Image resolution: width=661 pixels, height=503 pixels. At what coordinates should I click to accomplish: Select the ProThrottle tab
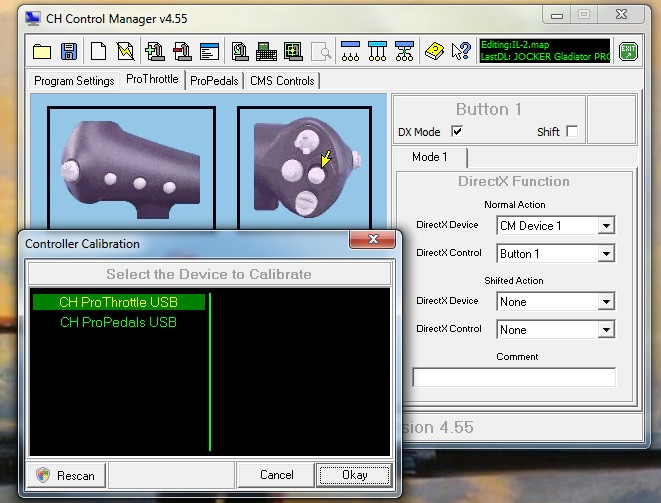(152, 79)
